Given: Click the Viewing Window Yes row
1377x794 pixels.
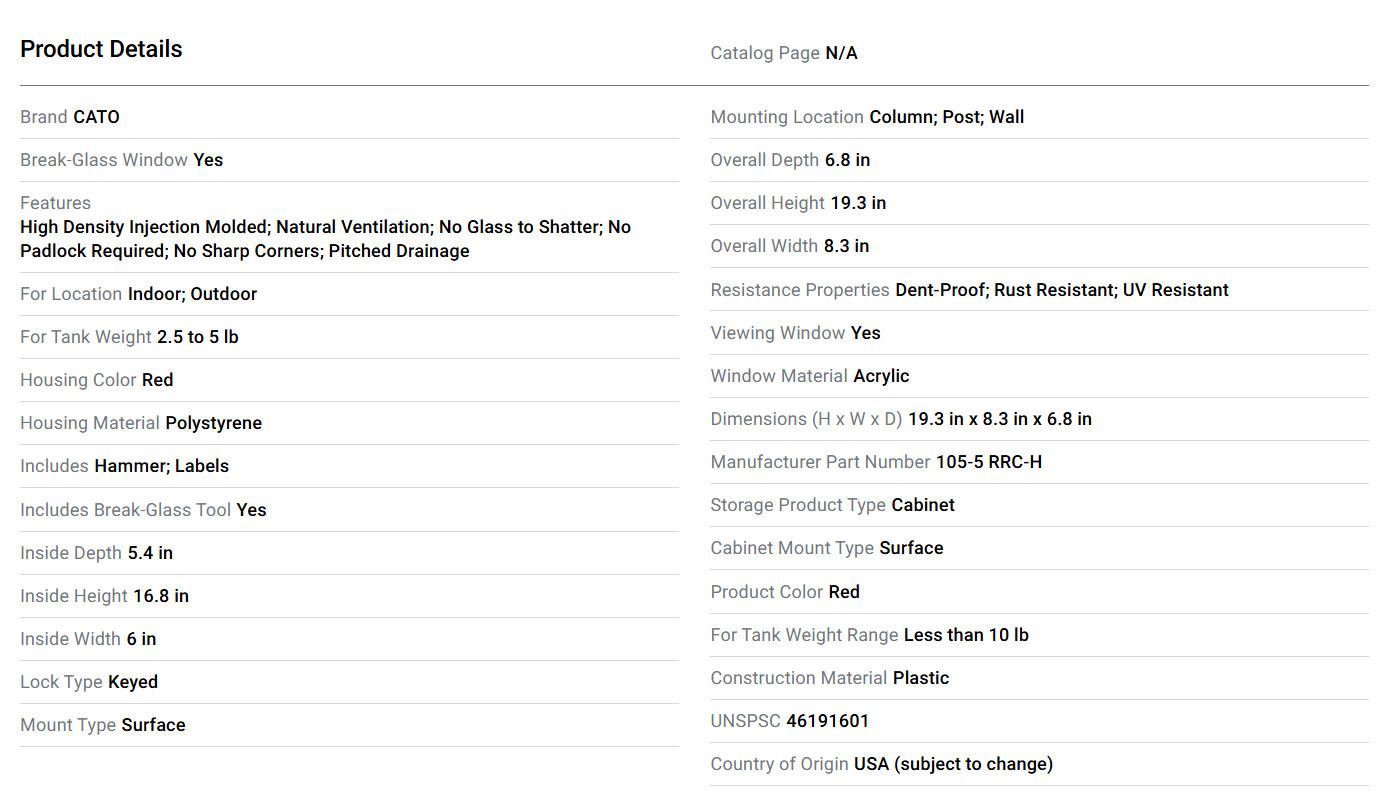Looking at the screenshot, I should click(x=1039, y=333).
